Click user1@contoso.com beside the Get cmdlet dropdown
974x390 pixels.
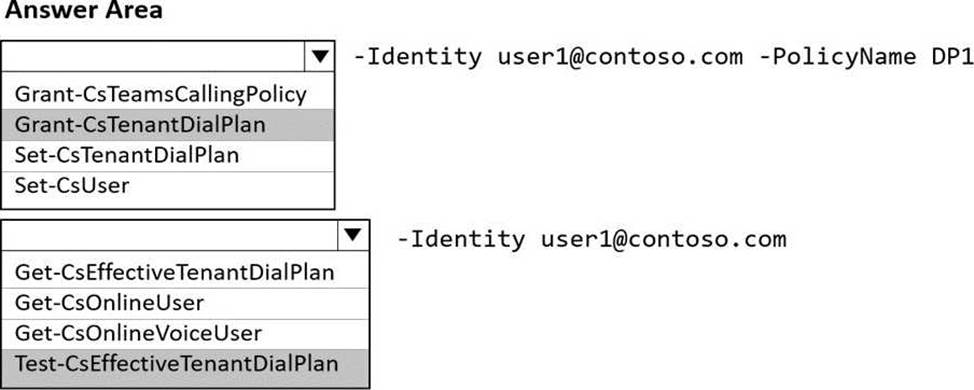663,238
